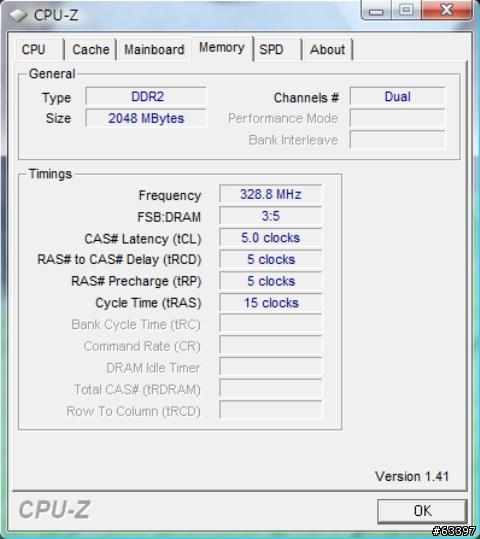
Task: Click the 15 clocks tRAS value
Action: [x=271, y=302]
